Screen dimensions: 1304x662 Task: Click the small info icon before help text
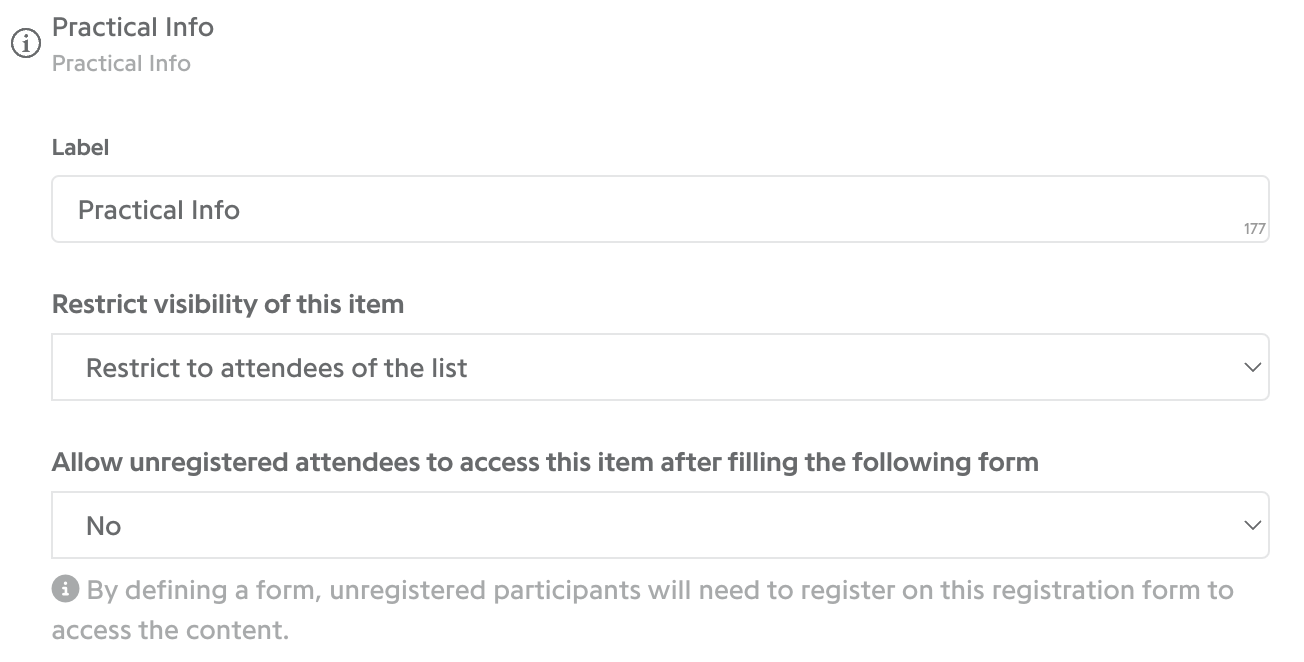point(65,590)
